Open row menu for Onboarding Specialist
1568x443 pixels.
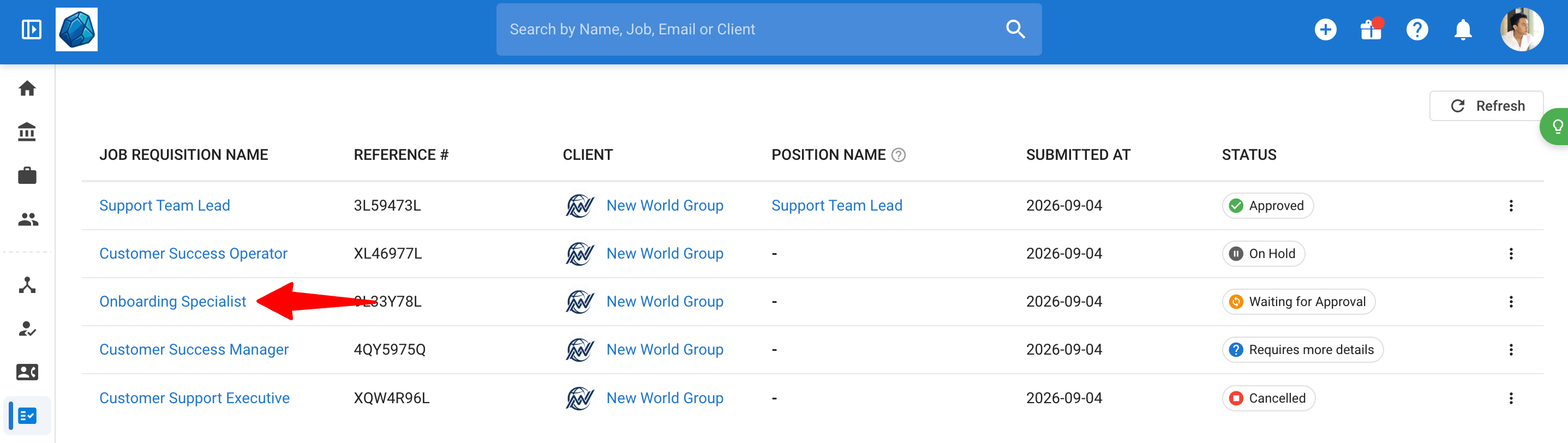pos(1510,302)
